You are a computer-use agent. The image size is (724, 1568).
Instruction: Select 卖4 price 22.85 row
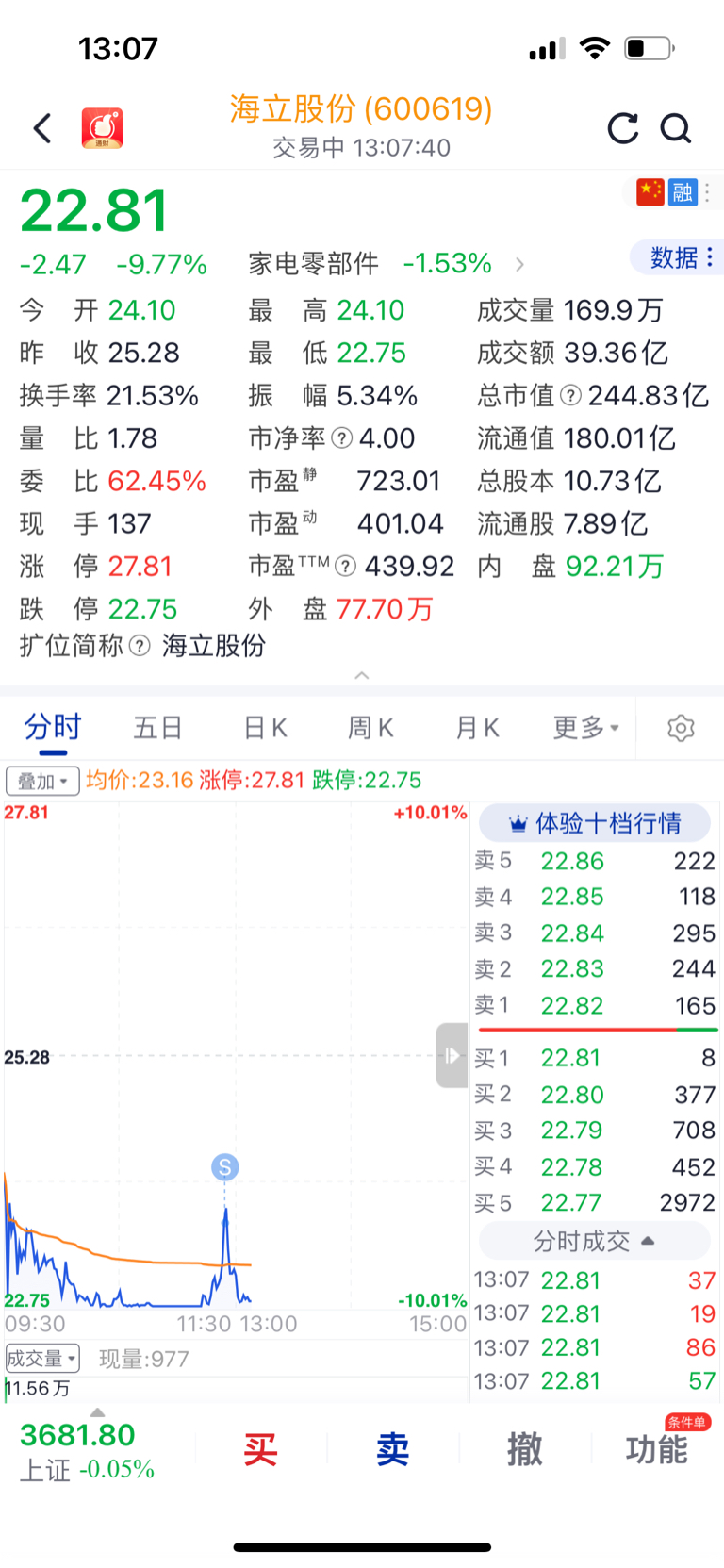595,897
